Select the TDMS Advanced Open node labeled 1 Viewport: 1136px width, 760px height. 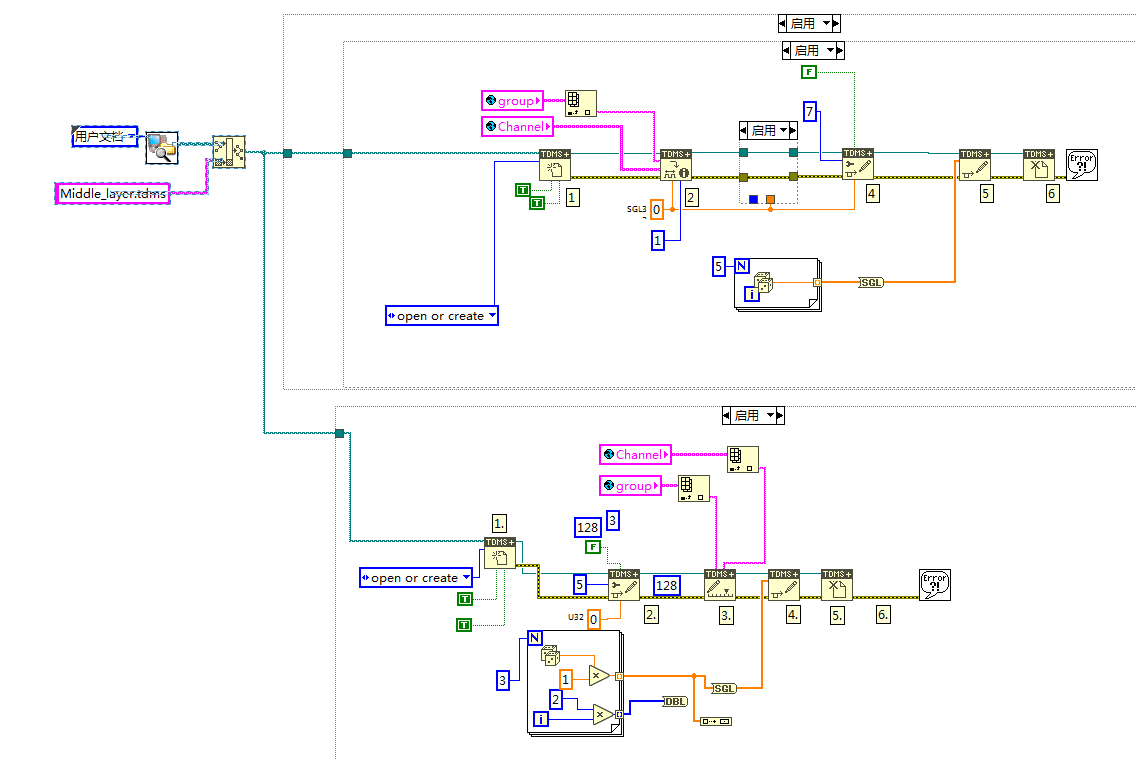point(555,165)
